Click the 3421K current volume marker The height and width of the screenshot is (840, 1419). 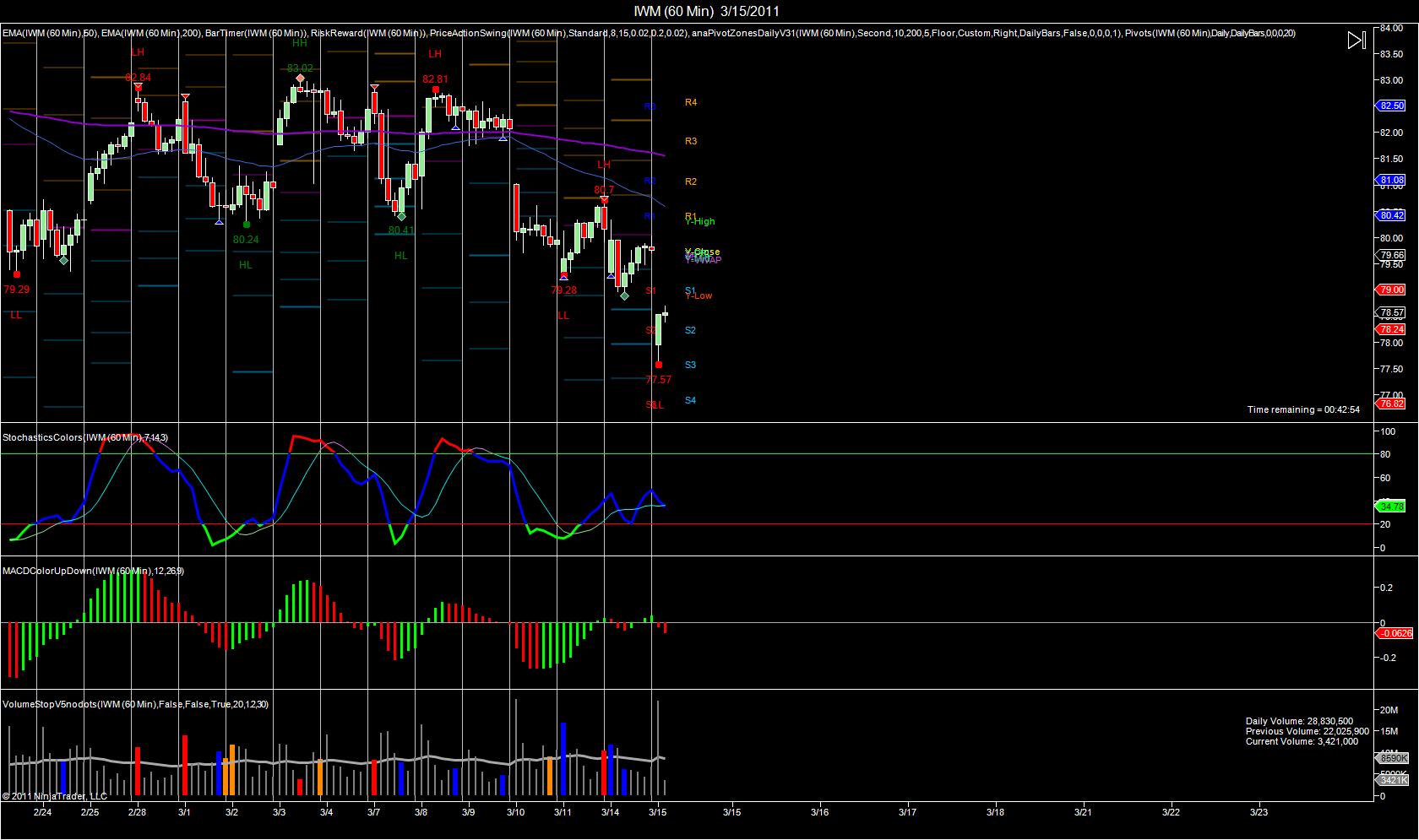coord(1392,780)
